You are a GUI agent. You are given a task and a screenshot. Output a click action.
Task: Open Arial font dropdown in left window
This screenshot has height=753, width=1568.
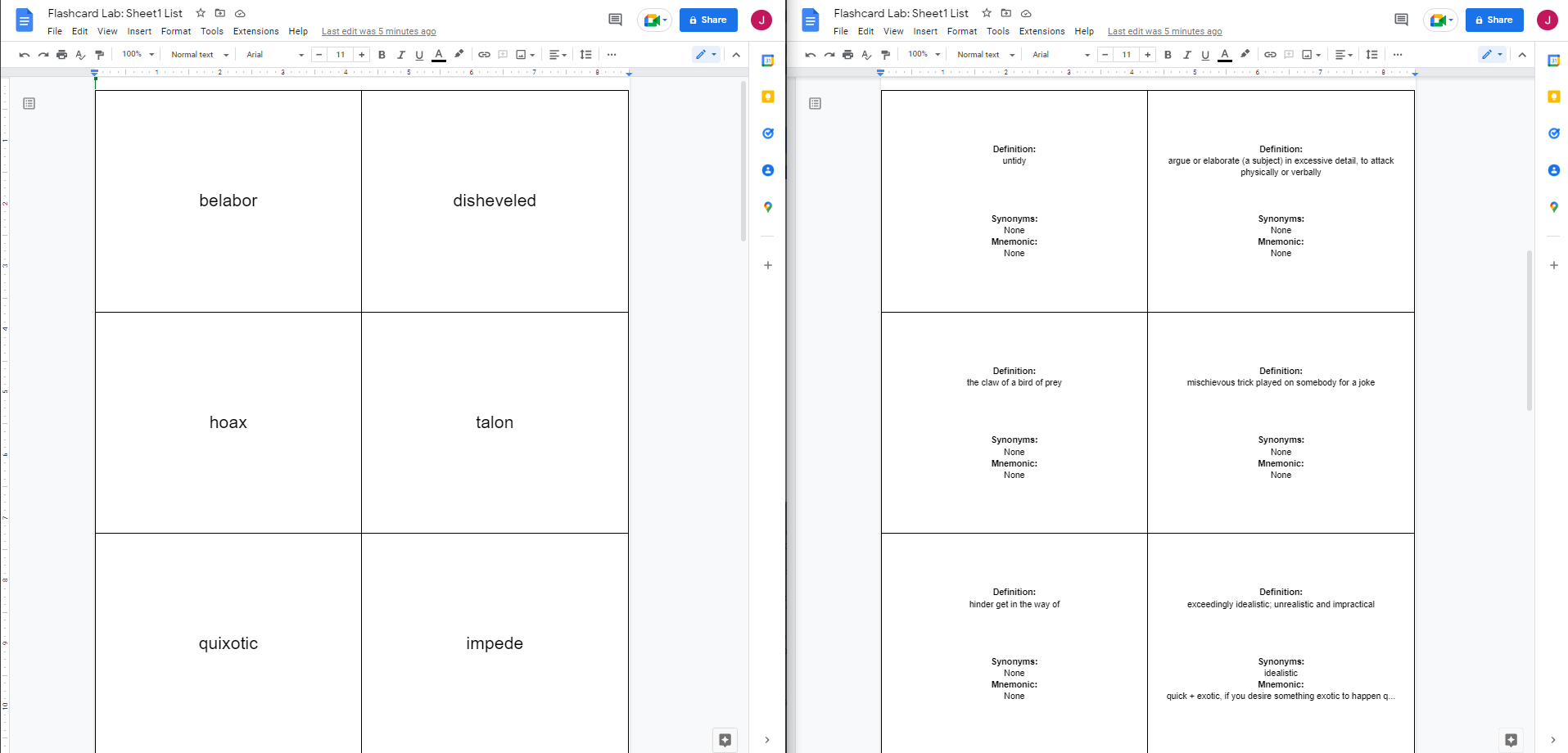[x=274, y=55]
